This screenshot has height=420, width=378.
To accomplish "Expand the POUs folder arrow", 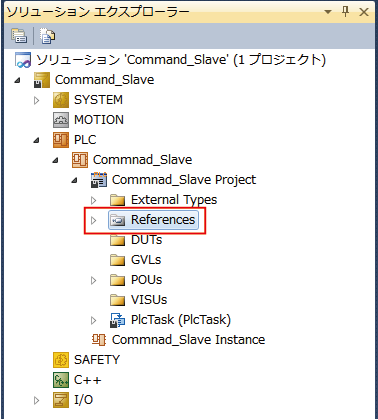I will (x=94, y=280).
